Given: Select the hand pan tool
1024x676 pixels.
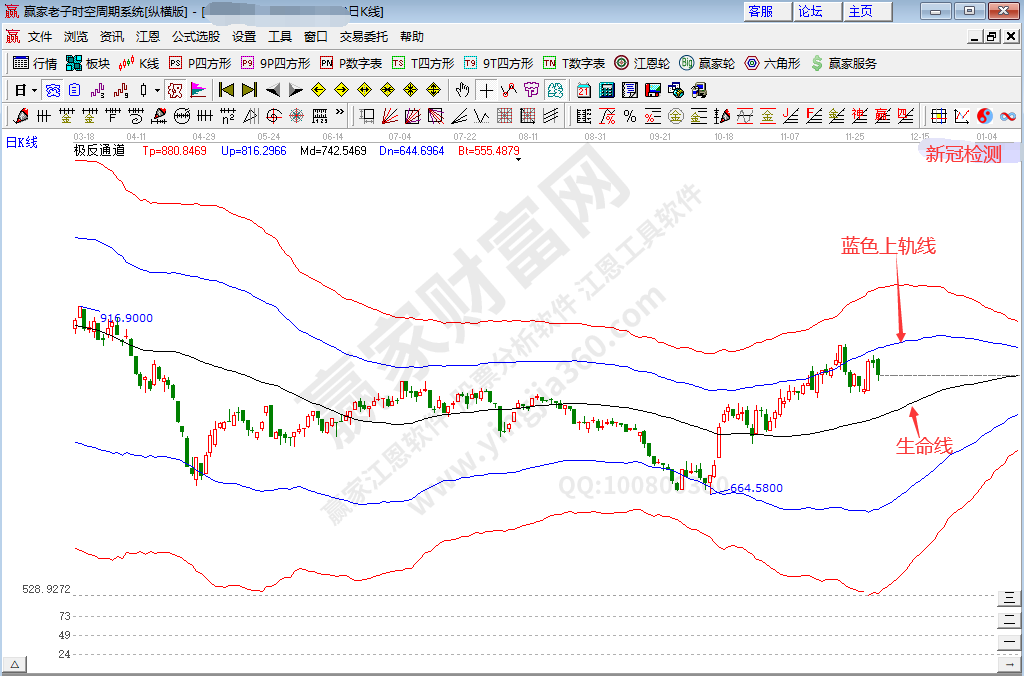Looking at the screenshot, I should point(462,90).
